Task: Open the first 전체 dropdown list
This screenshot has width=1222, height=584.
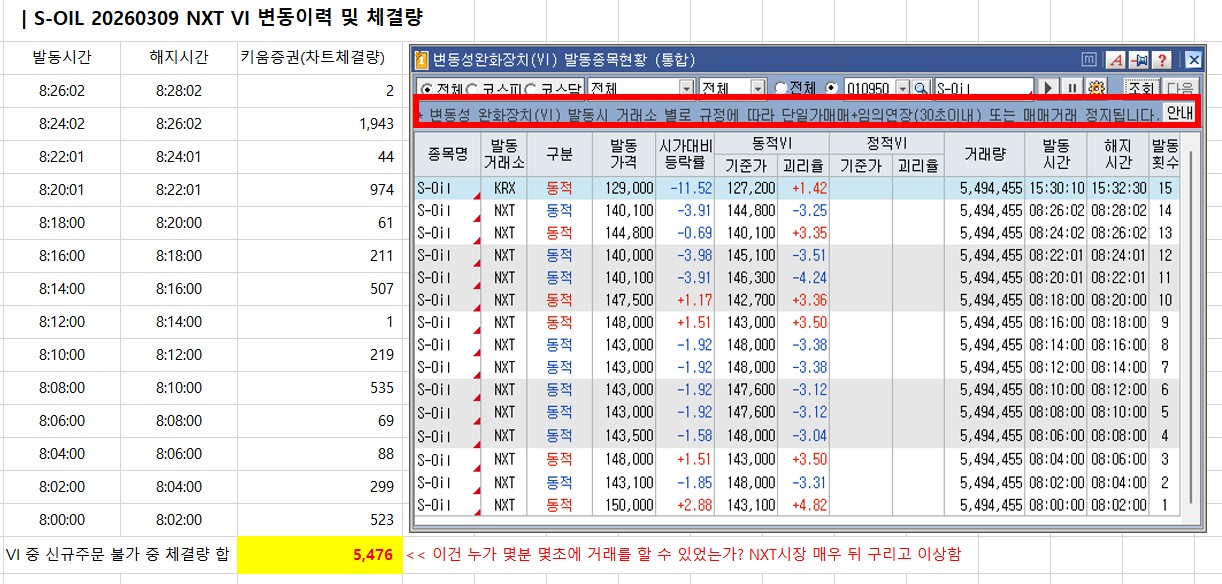Action: coord(641,88)
